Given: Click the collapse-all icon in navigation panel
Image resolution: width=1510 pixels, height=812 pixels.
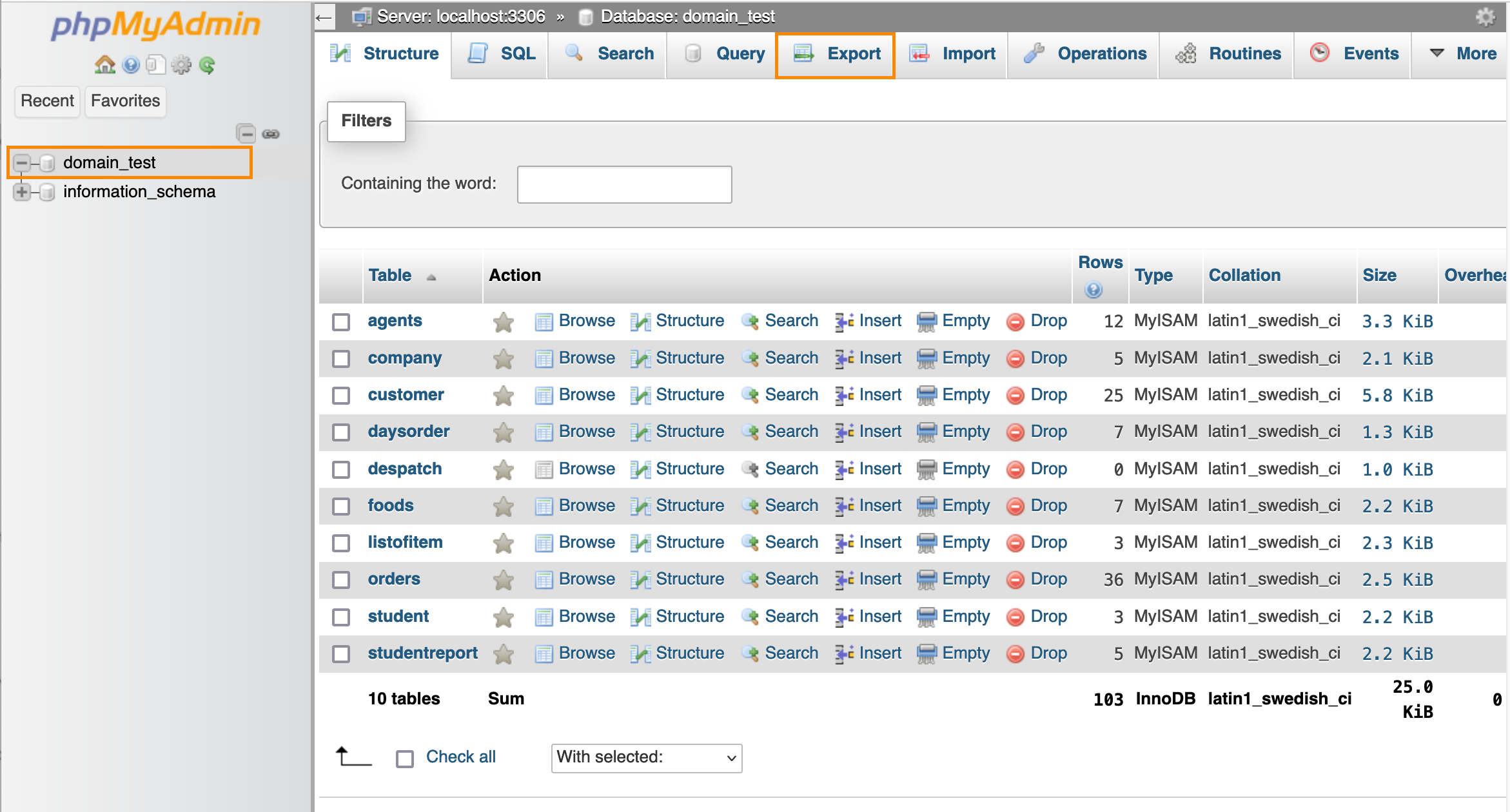Looking at the screenshot, I should [246, 134].
